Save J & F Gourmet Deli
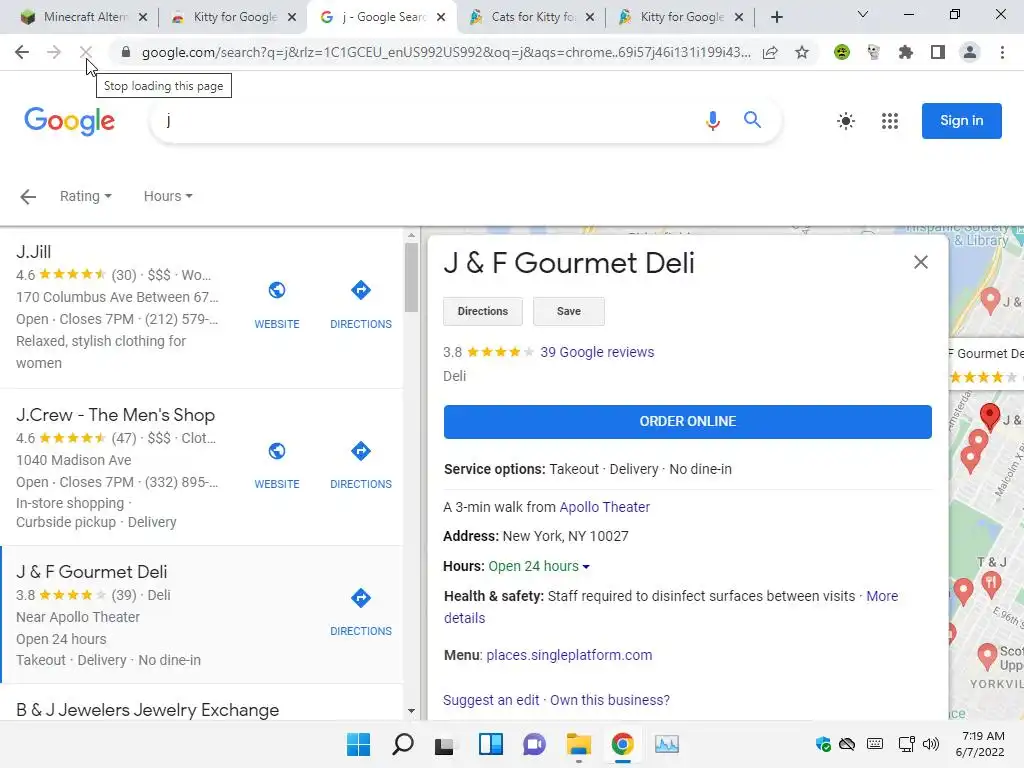 (569, 312)
